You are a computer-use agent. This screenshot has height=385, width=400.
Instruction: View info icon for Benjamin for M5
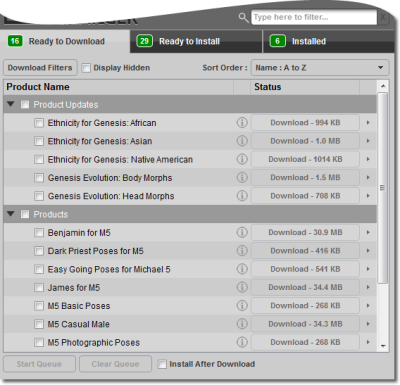pos(242,232)
